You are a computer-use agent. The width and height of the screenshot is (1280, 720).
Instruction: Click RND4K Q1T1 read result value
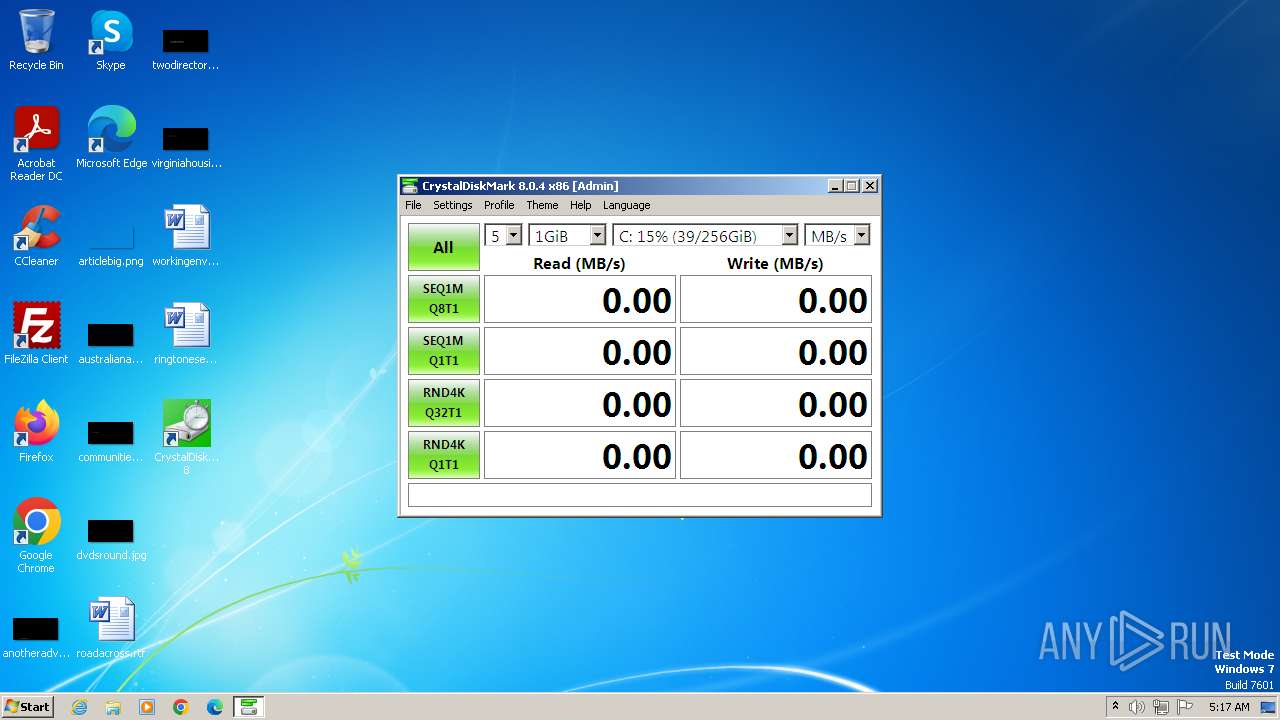580,455
